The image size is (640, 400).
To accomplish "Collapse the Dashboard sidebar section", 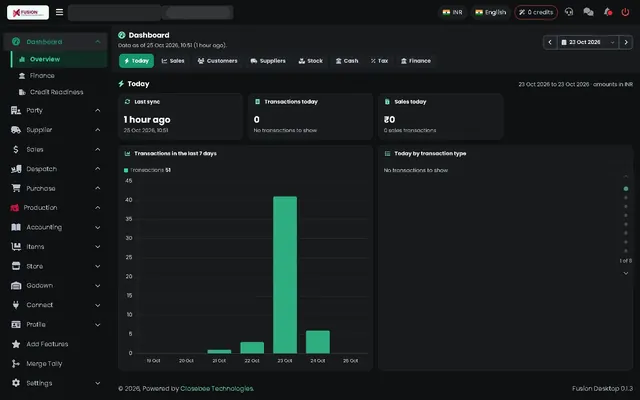I will pyautogui.click(x=98, y=42).
